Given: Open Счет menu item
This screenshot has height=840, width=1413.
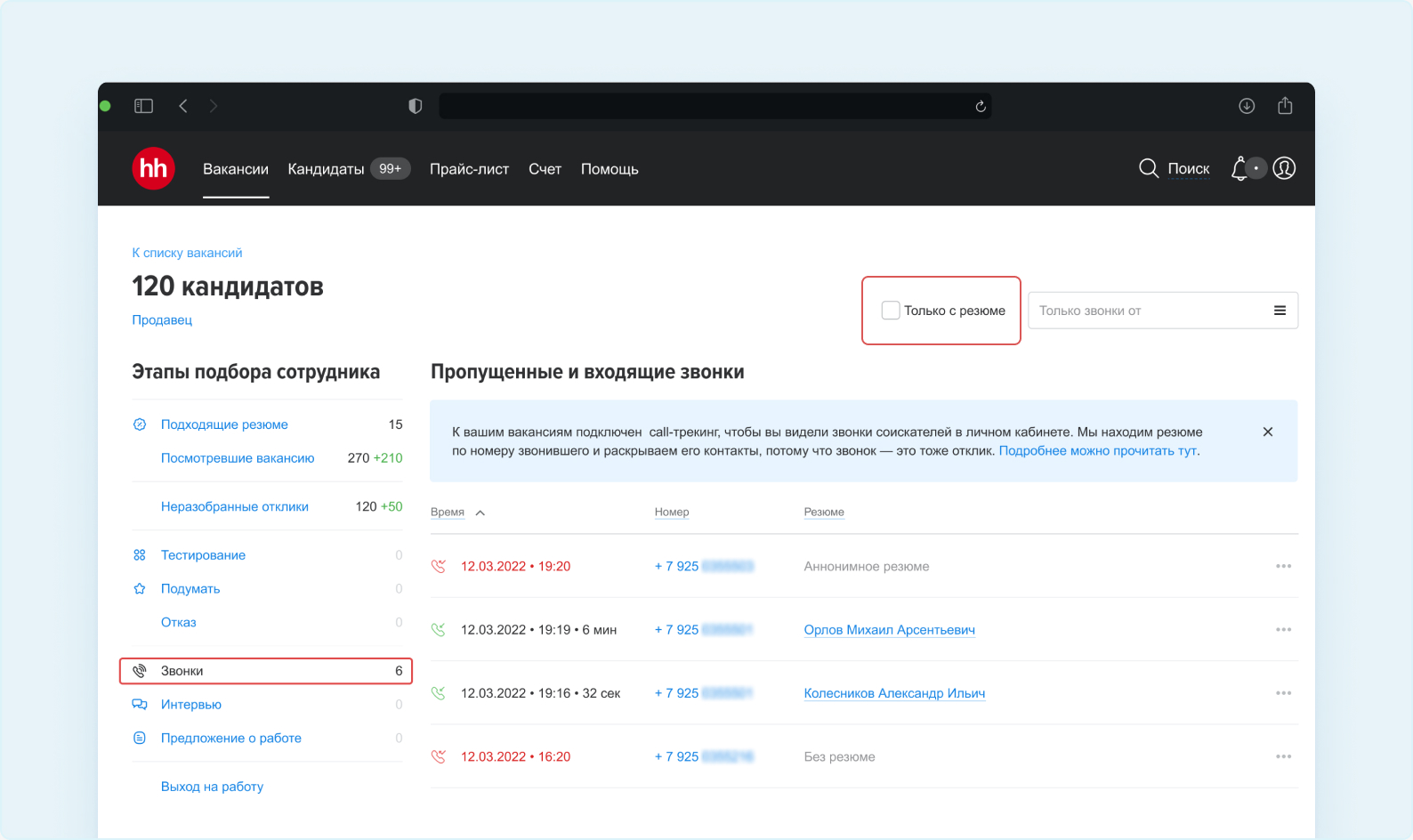Looking at the screenshot, I should coord(545,169).
